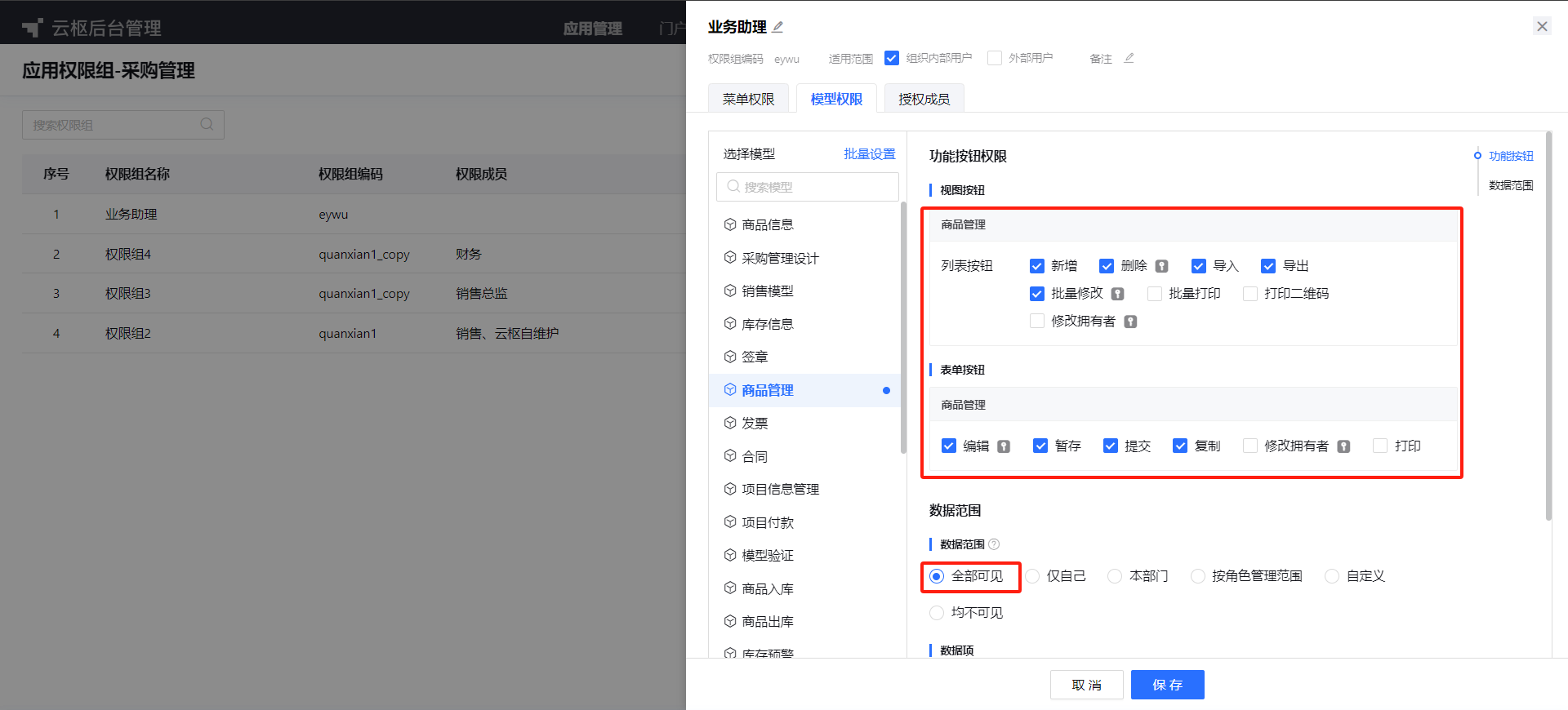Click the info badge next to 删除
The width and height of the screenshot is (1568, 710).
tap(1161, 266)
